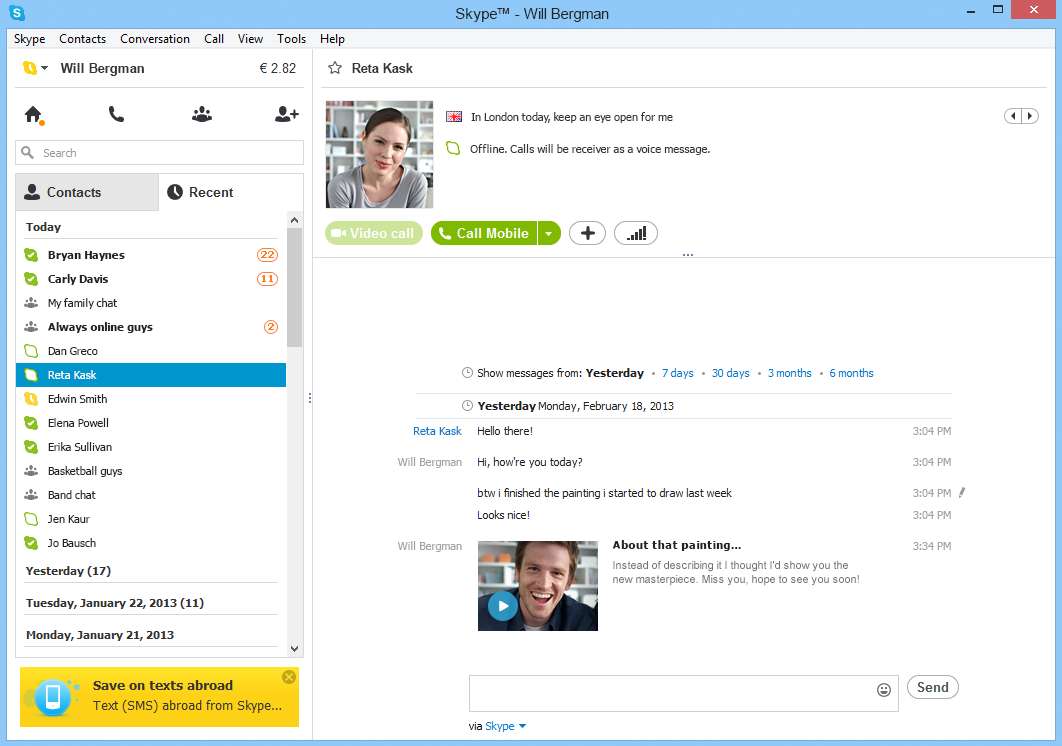Expand the via Skype dropdown
Image resolution: width=1062 pixels, height=746 pixels.
522,726
